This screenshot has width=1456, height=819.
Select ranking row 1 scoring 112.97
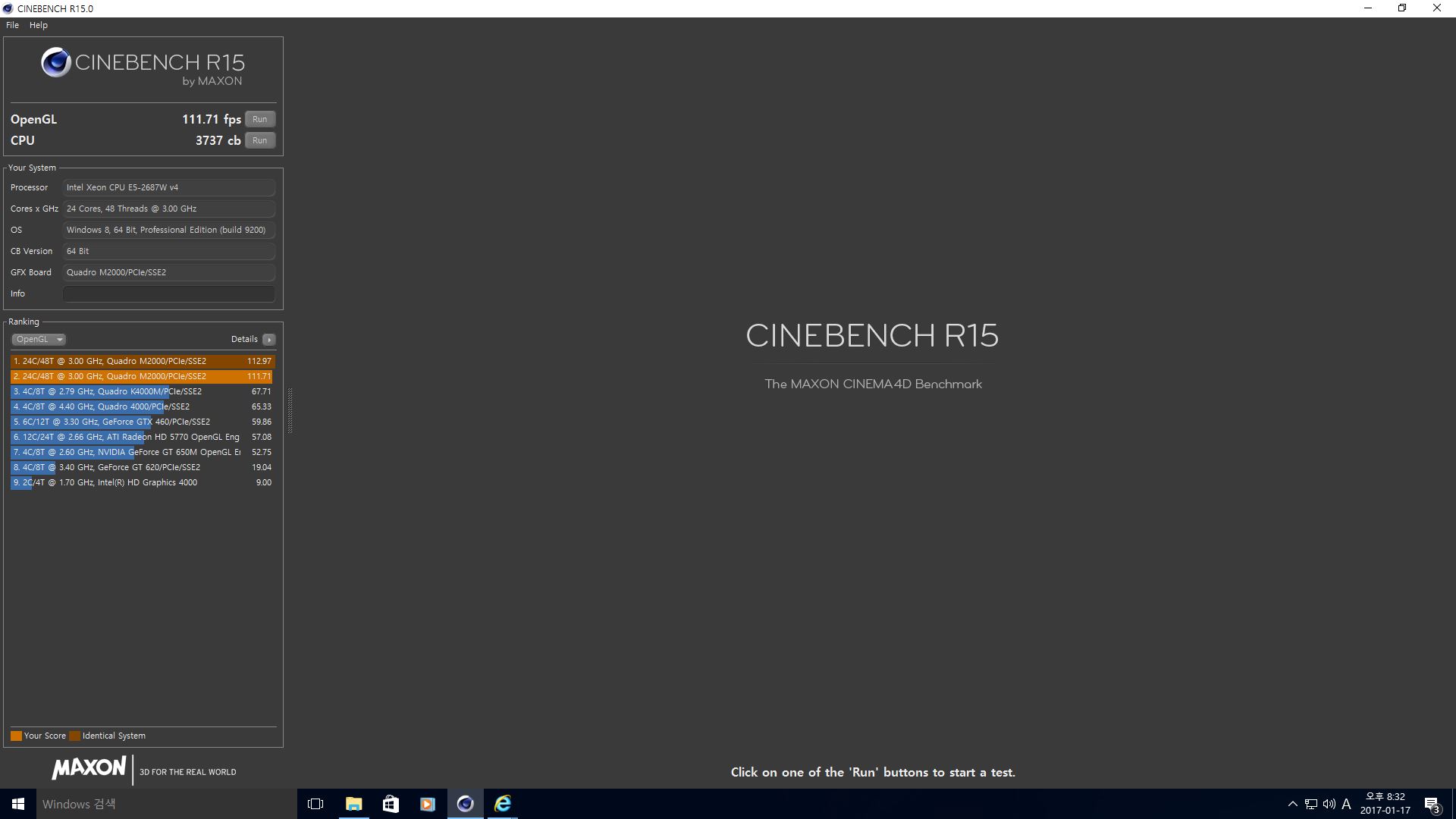pos(143,361)
